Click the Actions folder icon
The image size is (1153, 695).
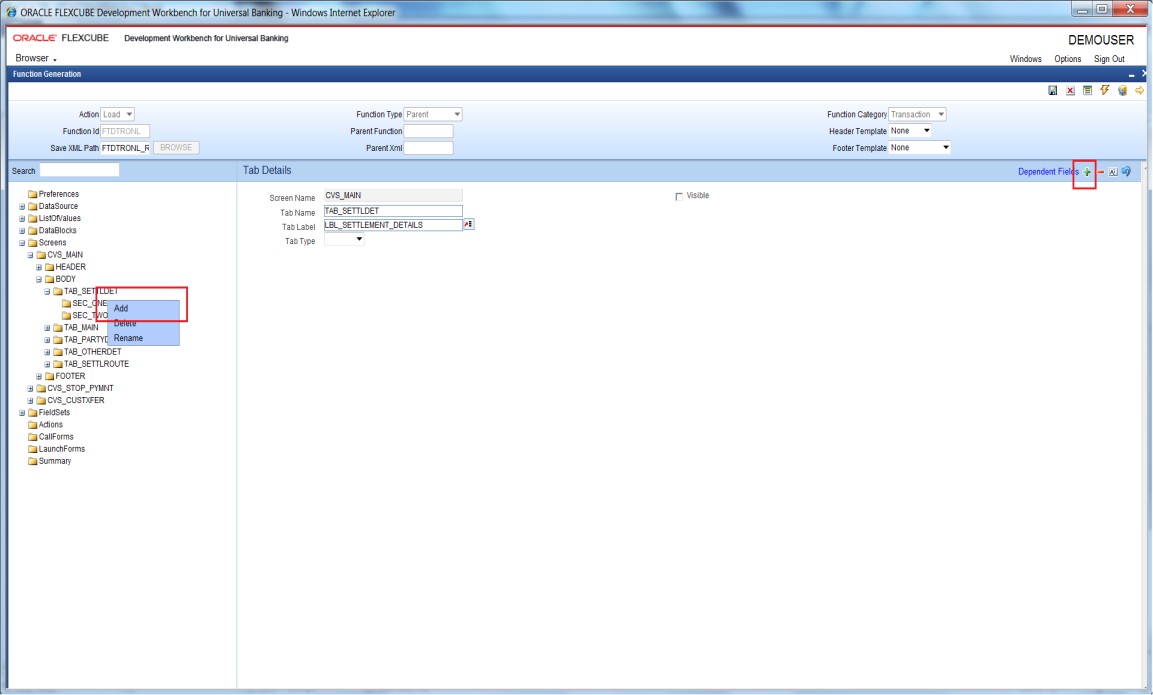pyautogui.click(x=32, y=424)
